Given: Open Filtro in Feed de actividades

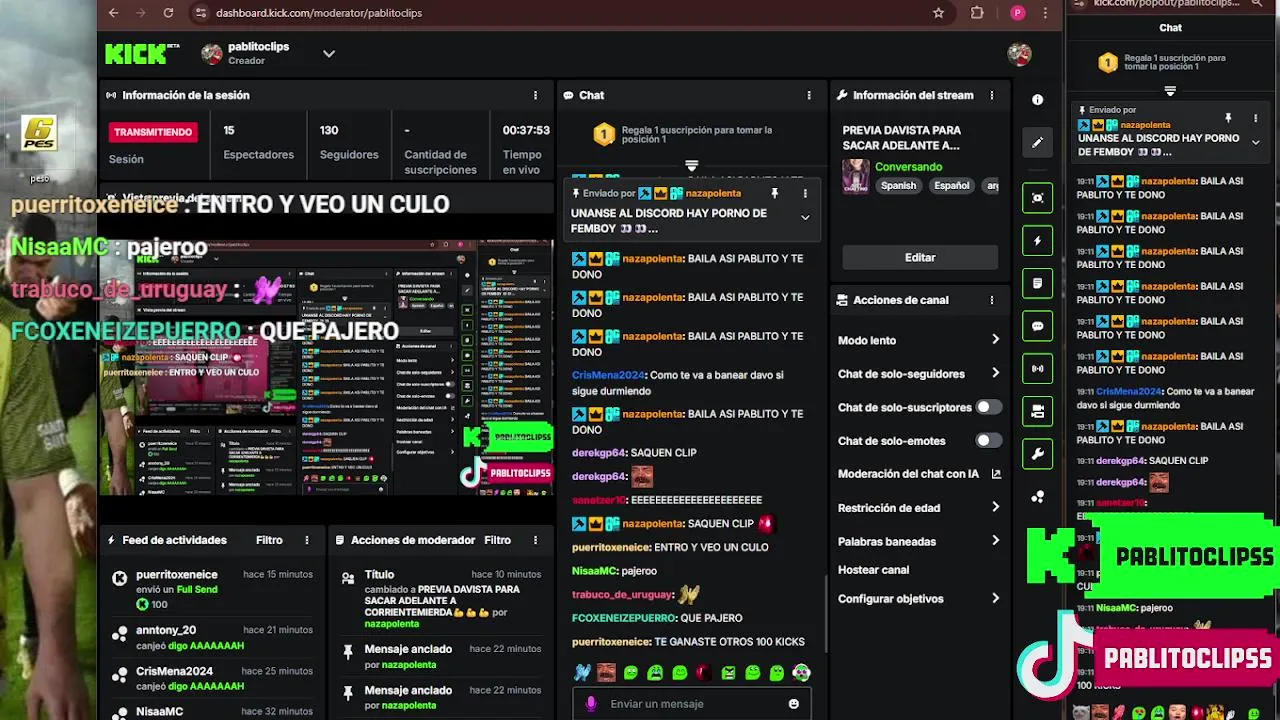Looking at the screenshot, I should pos(269,540).
